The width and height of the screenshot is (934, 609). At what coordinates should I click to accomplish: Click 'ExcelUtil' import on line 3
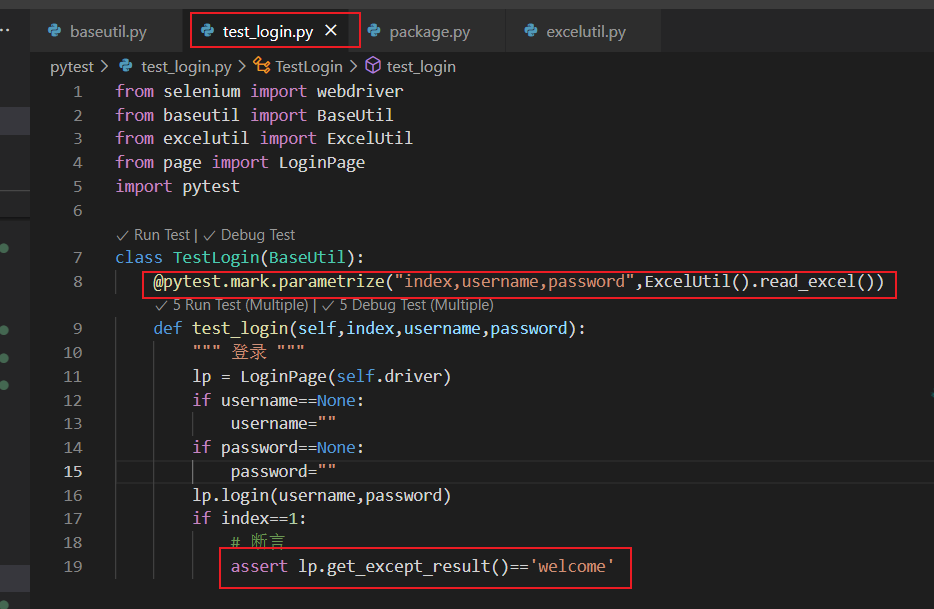pyautogui.click(x=369, y=138)
